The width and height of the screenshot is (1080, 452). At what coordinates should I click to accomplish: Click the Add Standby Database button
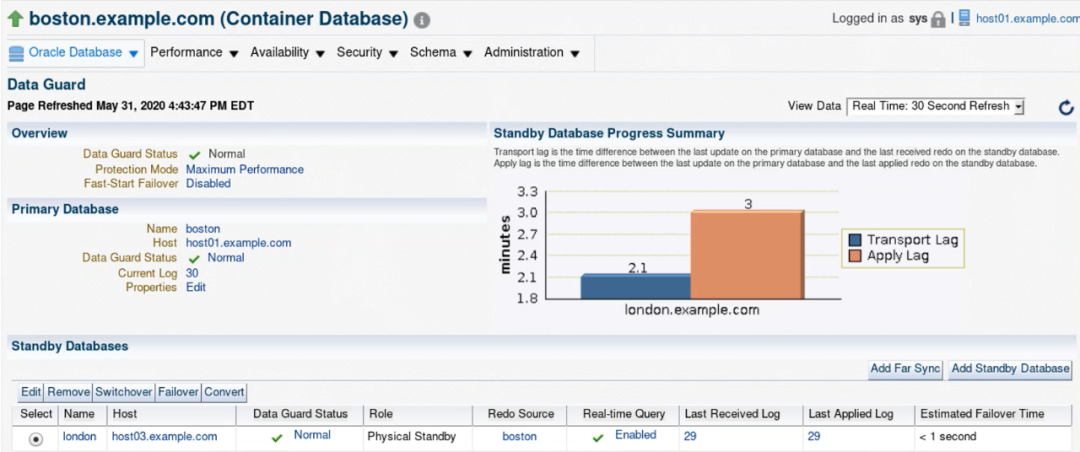pos(1010,369)
